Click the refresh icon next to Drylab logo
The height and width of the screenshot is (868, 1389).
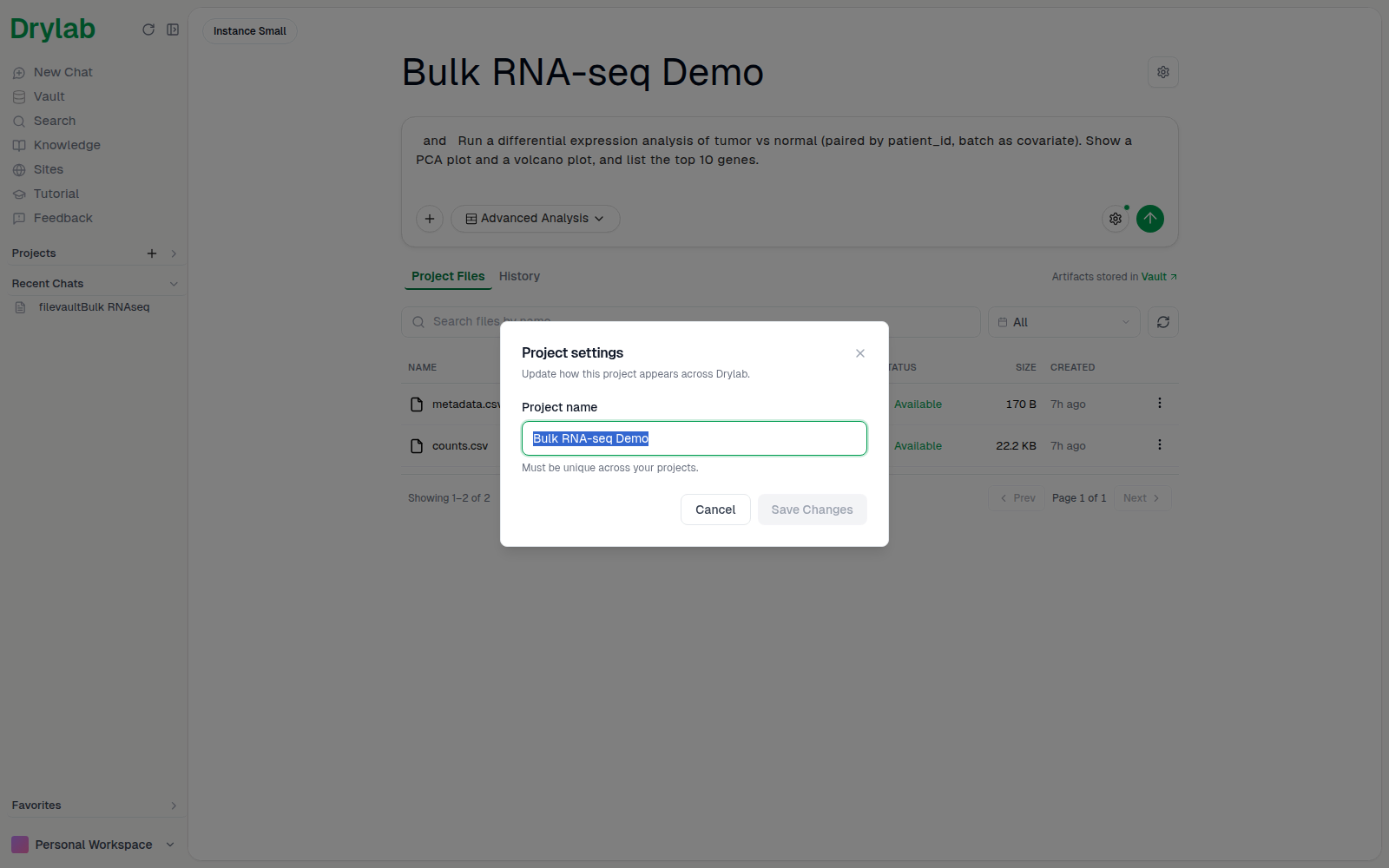click(148, 30)
